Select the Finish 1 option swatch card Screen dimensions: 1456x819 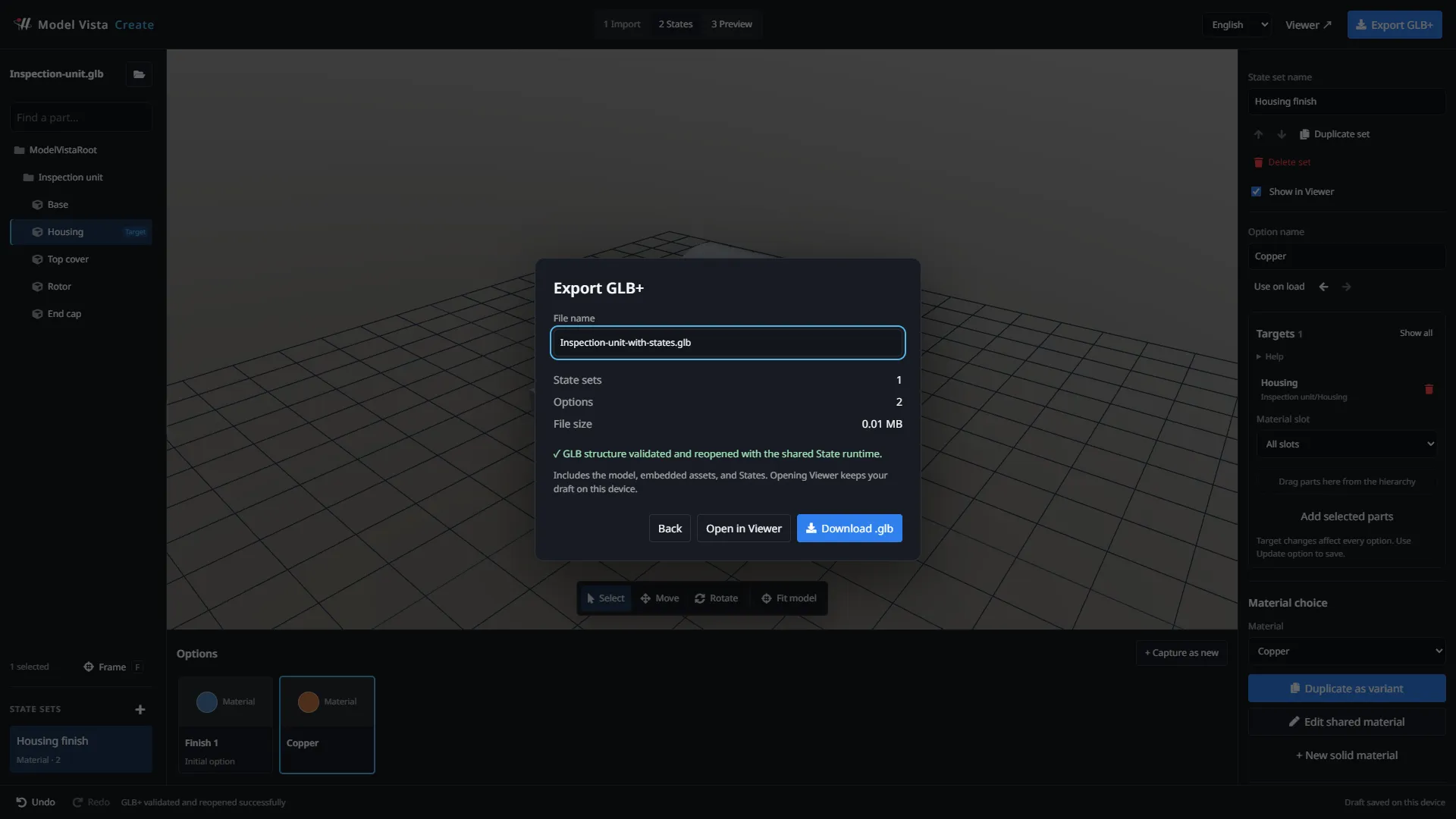click(225, 725)
